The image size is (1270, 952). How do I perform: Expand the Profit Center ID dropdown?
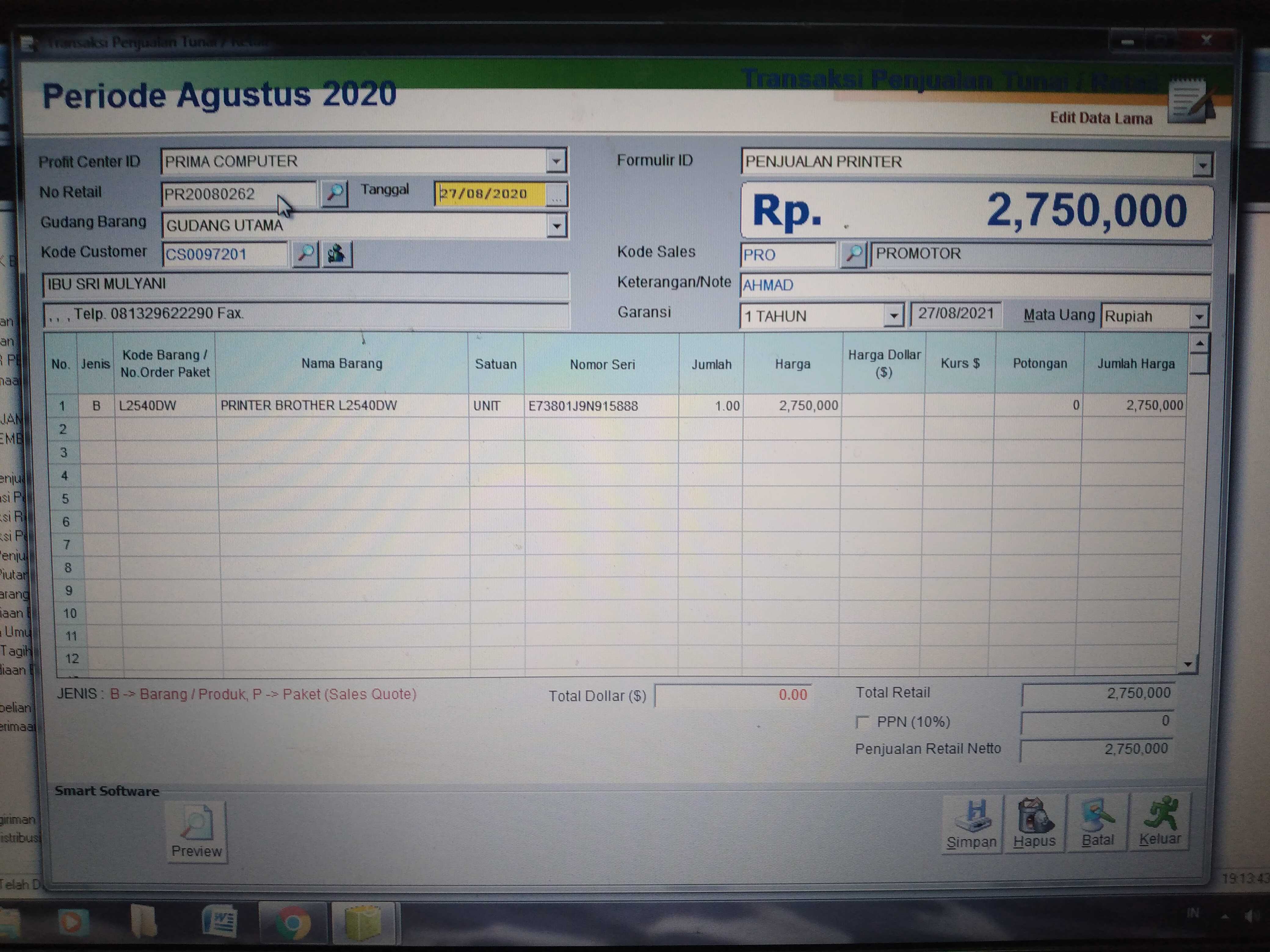pyautogui.click(x=556, y=161)
